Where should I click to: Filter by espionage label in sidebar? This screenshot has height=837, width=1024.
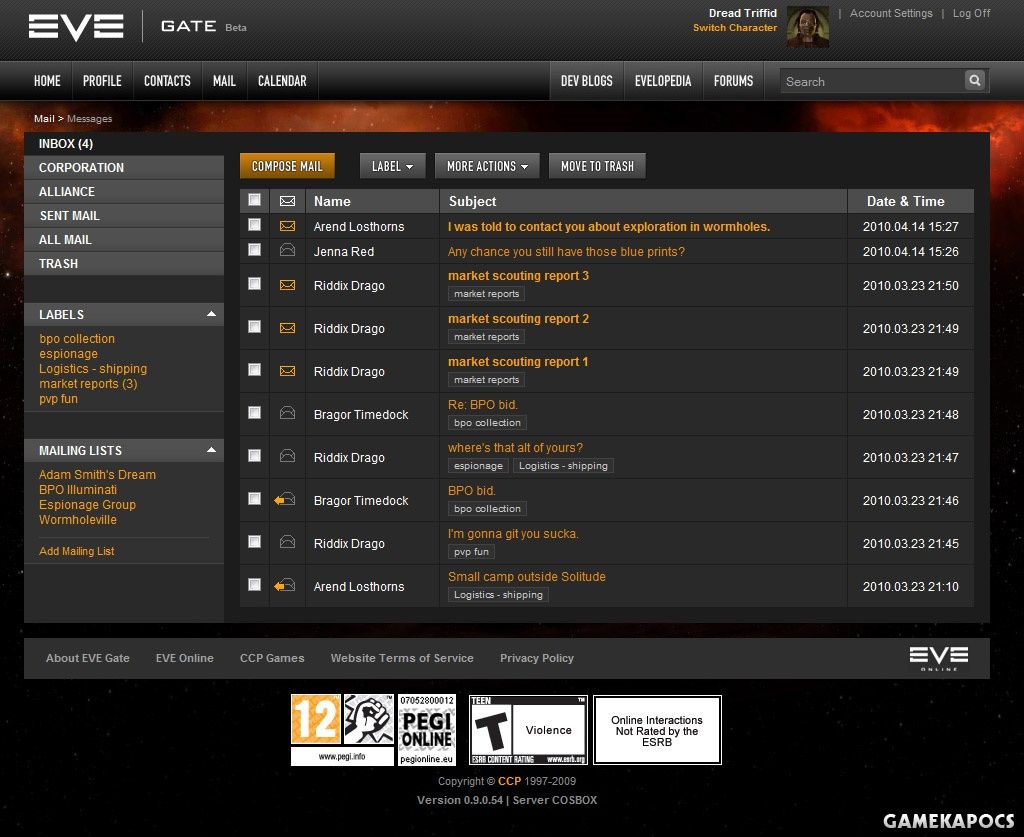click(x=68, y=354)
